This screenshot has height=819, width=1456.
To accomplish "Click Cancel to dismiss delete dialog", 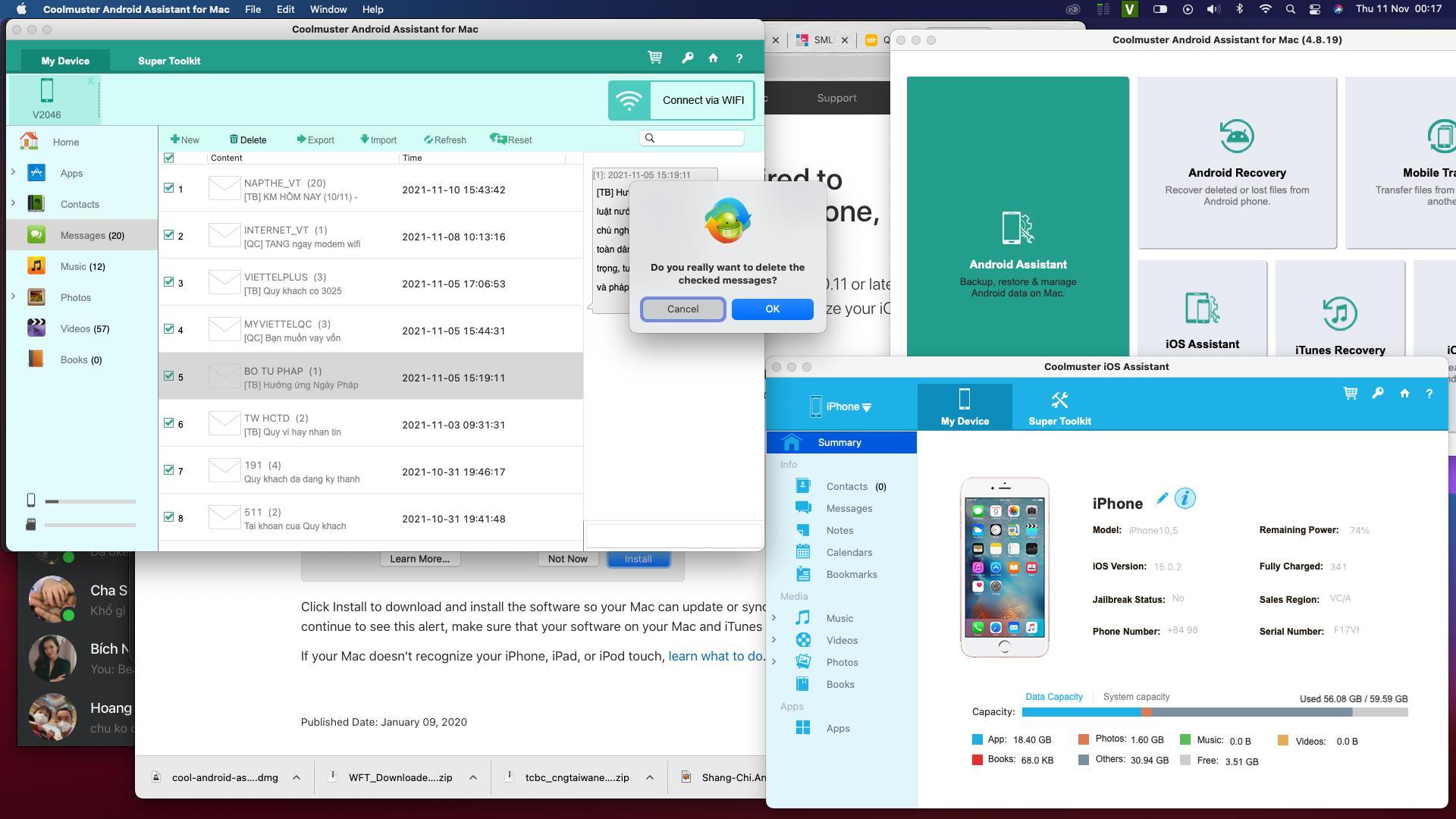I will tap(682, 308).
